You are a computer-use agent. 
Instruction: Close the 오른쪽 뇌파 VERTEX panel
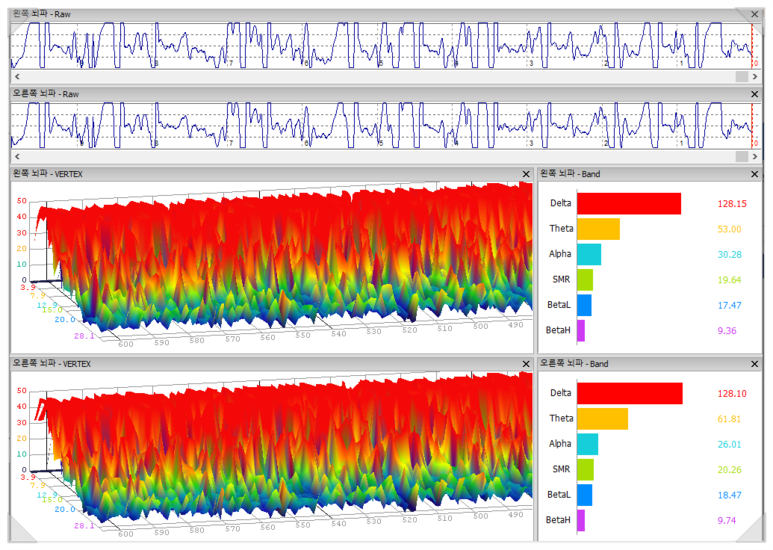pos(526,363)
